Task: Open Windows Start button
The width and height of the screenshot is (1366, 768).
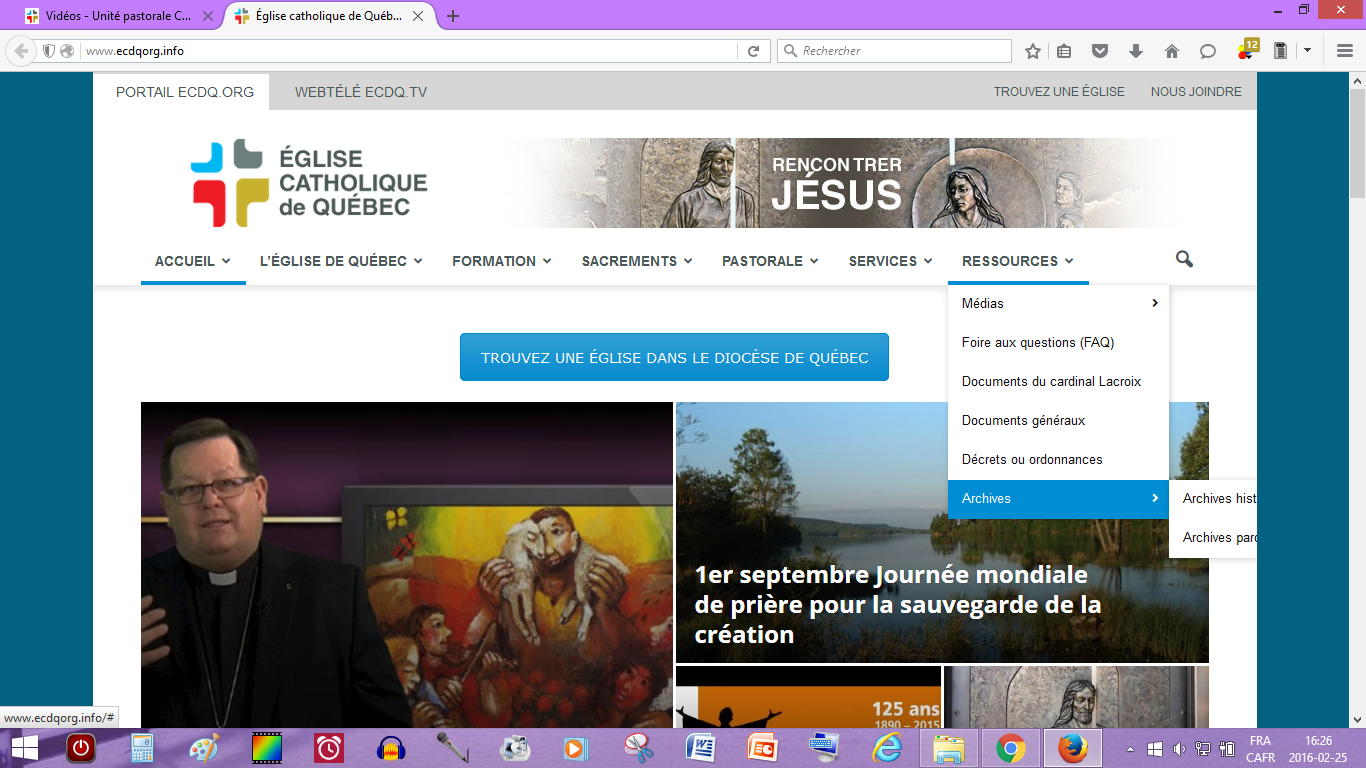Action: pos(24,748)
